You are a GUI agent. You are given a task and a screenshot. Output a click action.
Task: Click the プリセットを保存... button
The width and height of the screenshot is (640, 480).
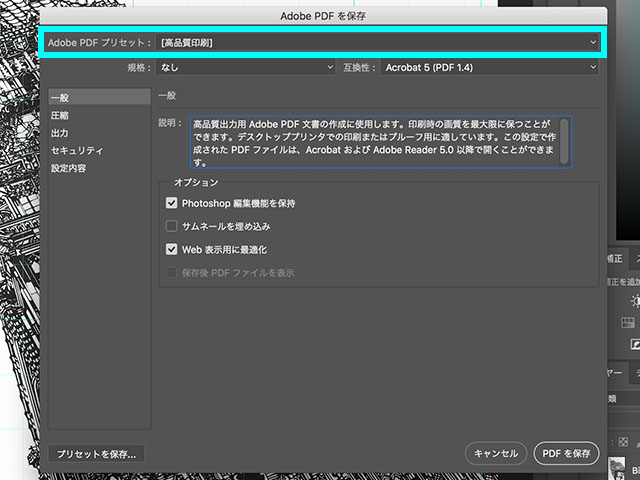point(96,454)
